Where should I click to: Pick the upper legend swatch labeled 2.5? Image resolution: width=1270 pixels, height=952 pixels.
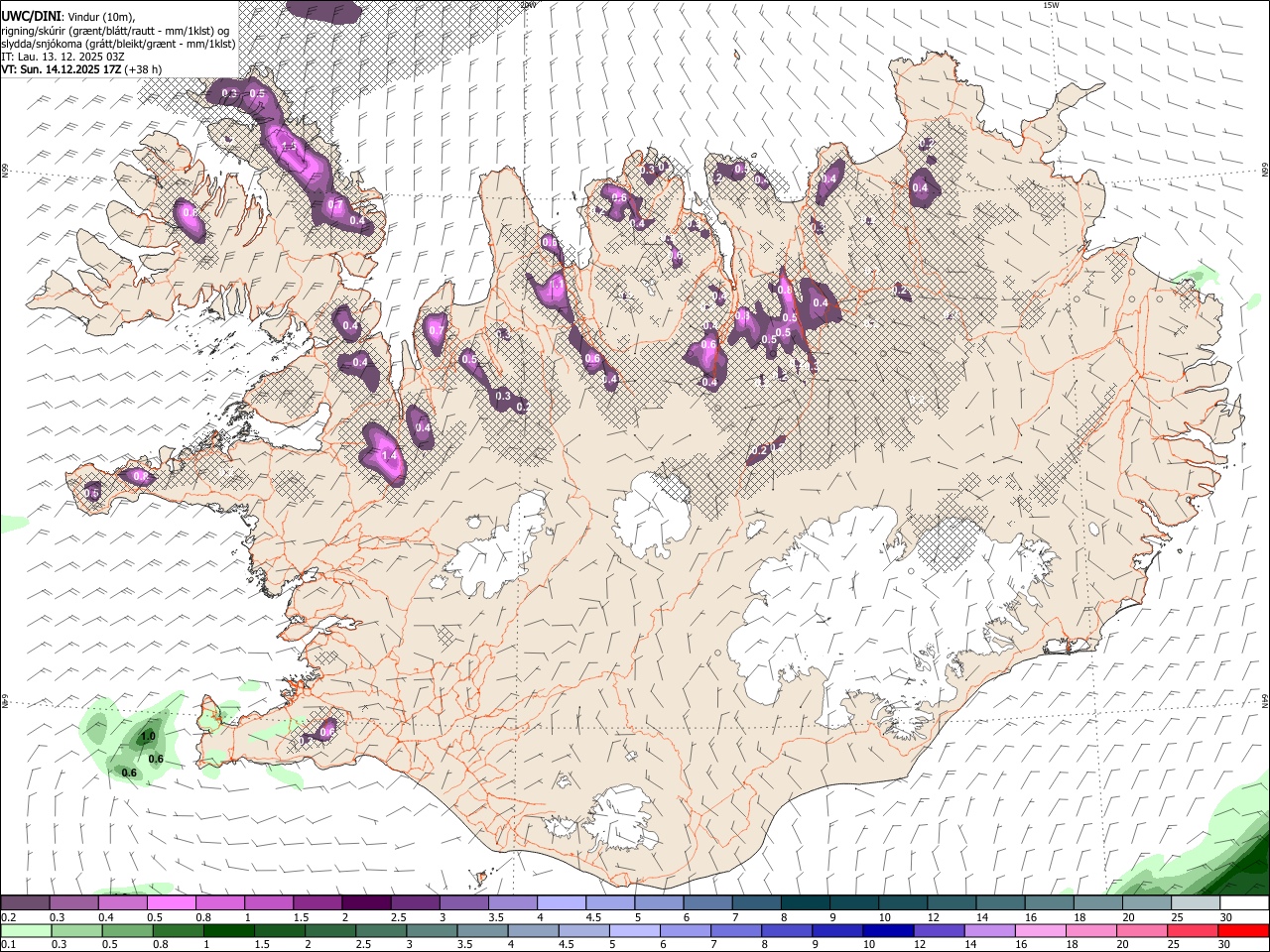click(415, 902)
